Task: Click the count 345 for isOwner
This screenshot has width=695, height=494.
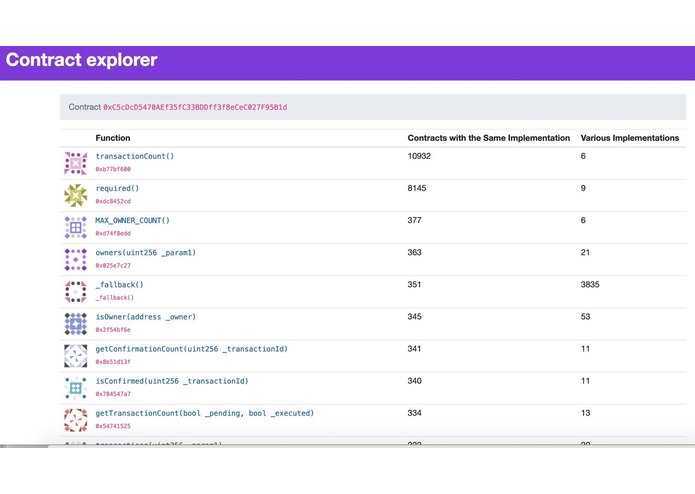Action: point(414,317)
